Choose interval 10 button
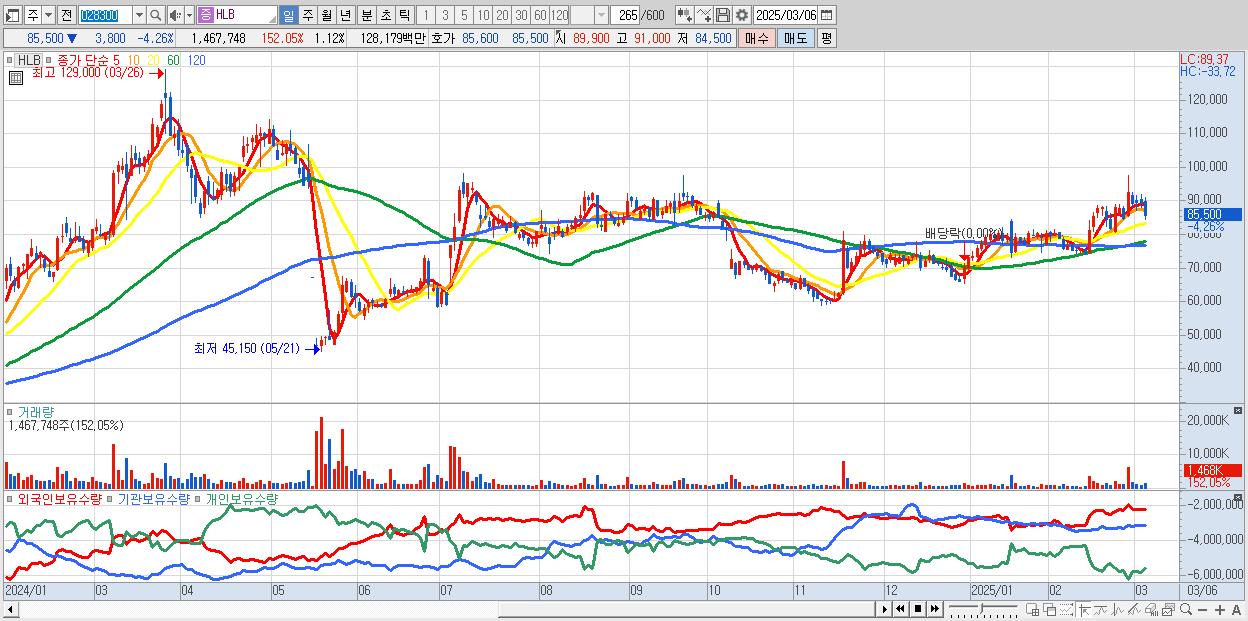The image size is (1248, 621). (x=483, y=15)
